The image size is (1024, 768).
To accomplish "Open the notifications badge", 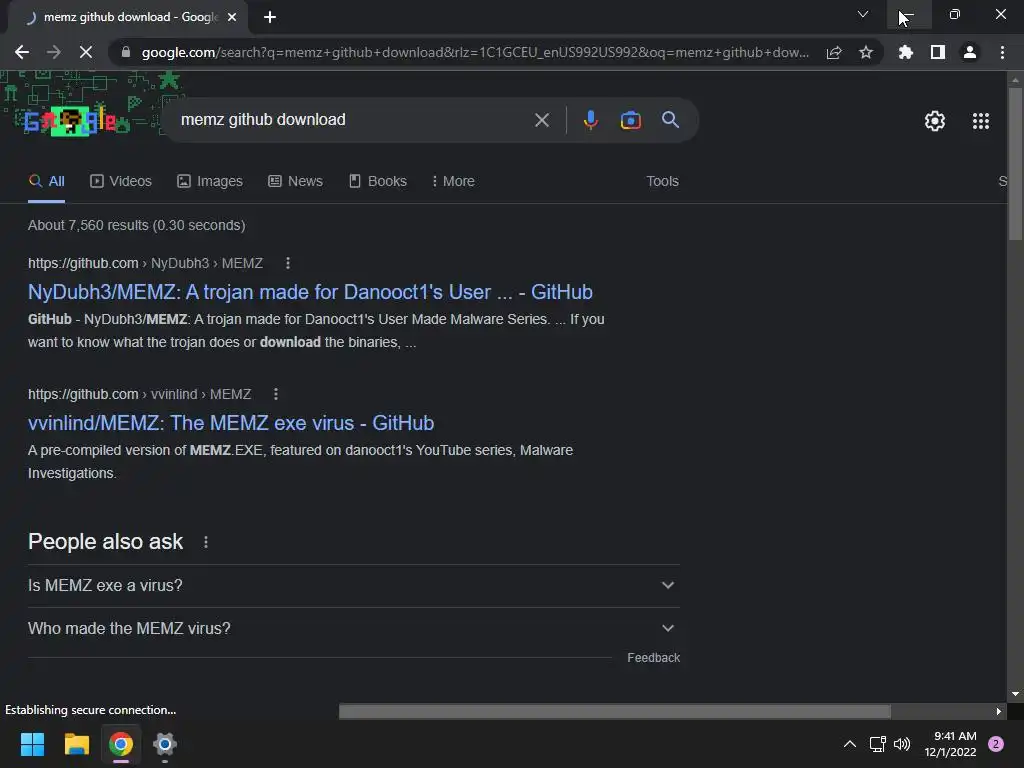I will pos(996,744).
